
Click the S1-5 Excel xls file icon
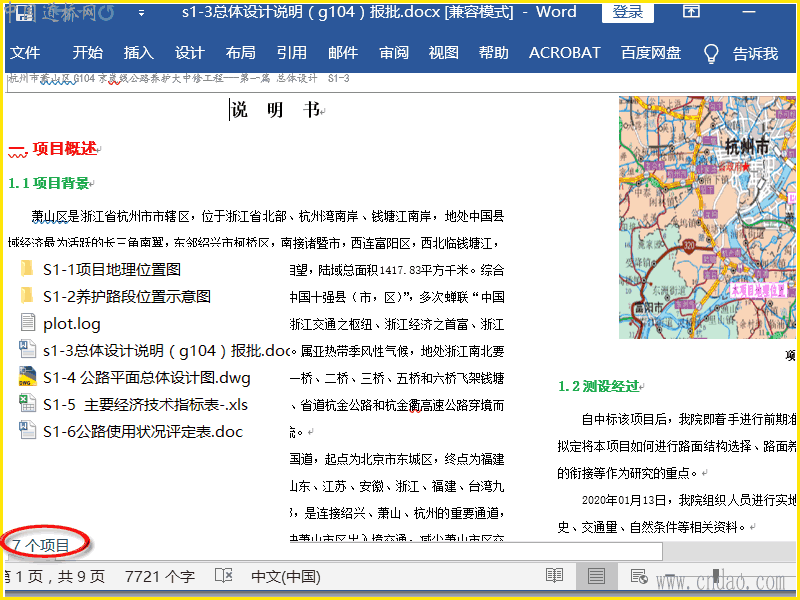(x=26, y=404)
